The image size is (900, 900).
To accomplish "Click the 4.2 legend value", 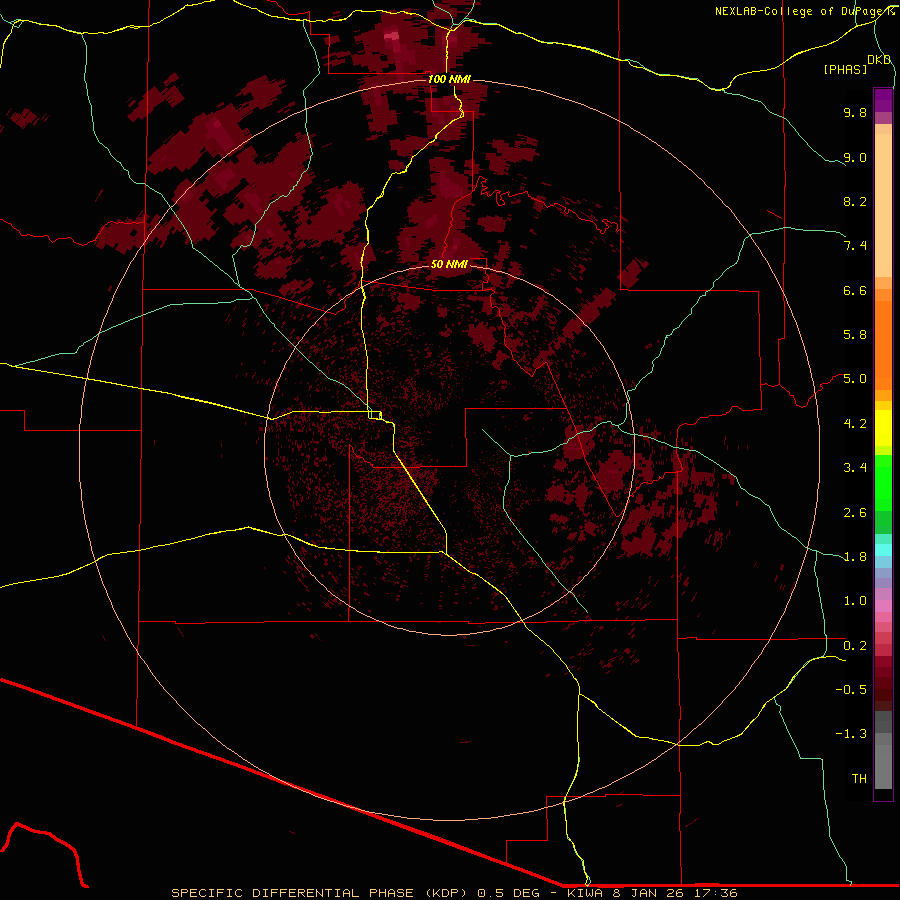I will [855, 424].
